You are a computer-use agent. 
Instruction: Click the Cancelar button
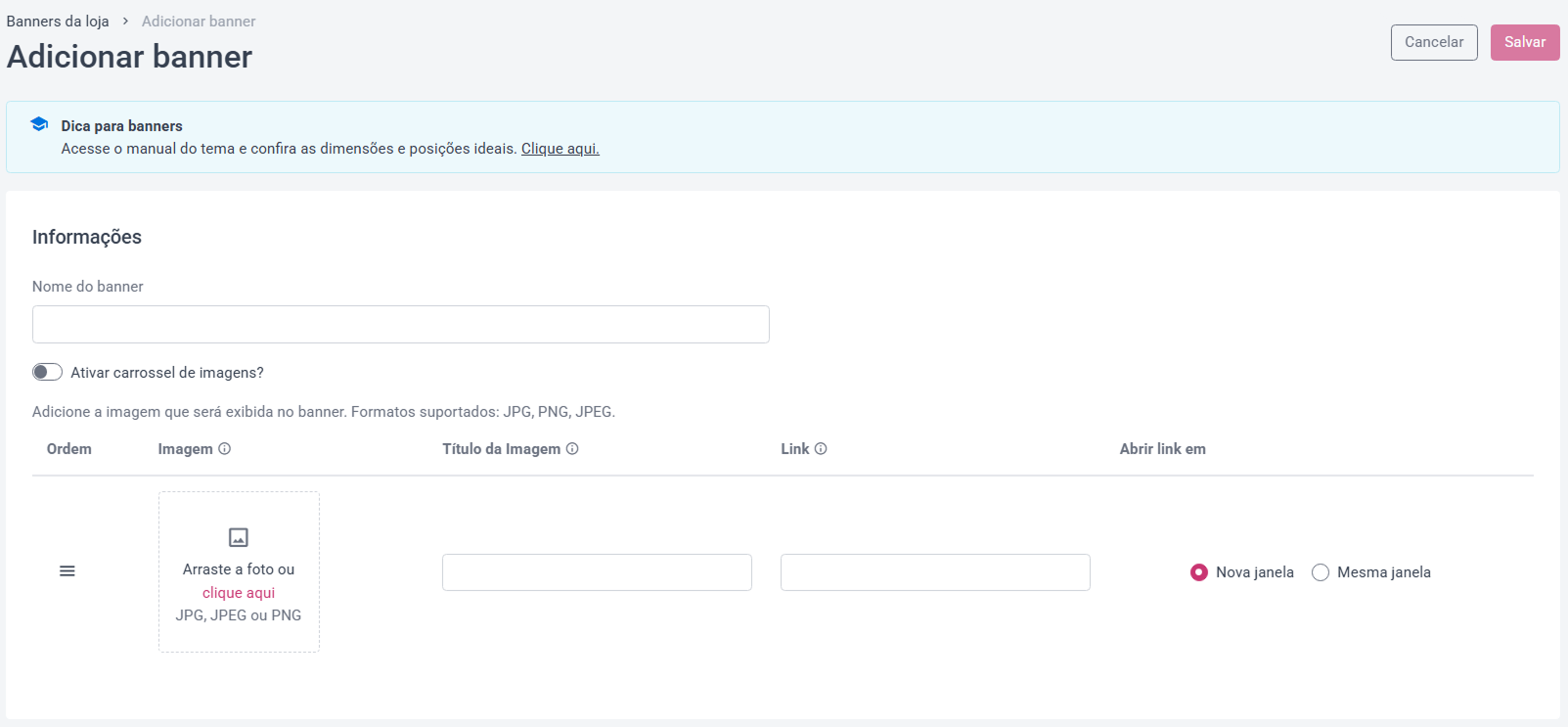point(1434,42)
